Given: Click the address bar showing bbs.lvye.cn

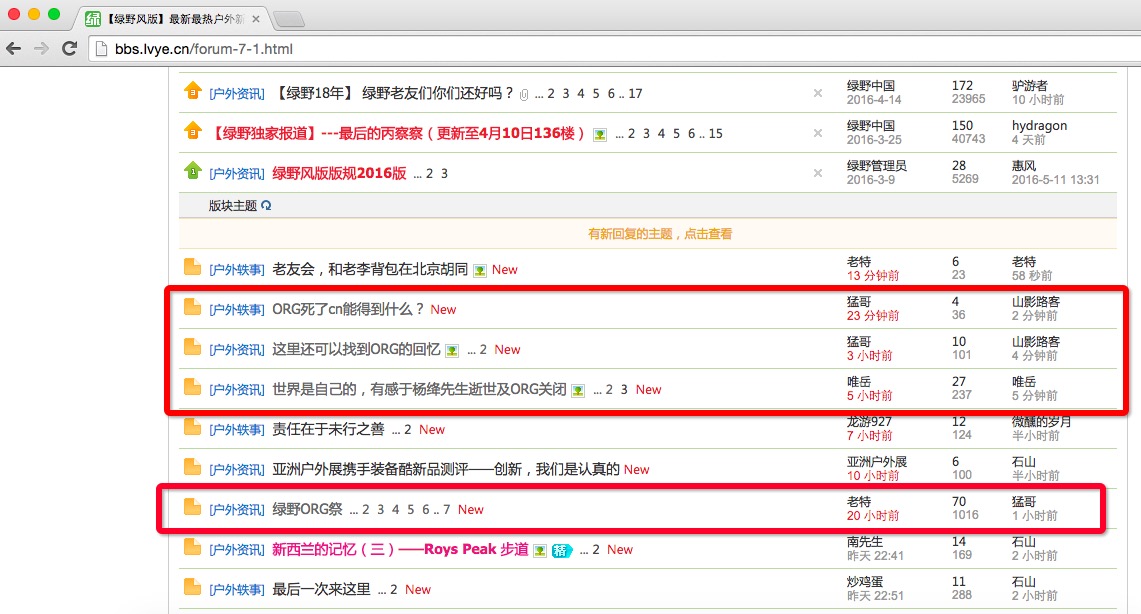Looking at the screenshot, I should point(600,48).
